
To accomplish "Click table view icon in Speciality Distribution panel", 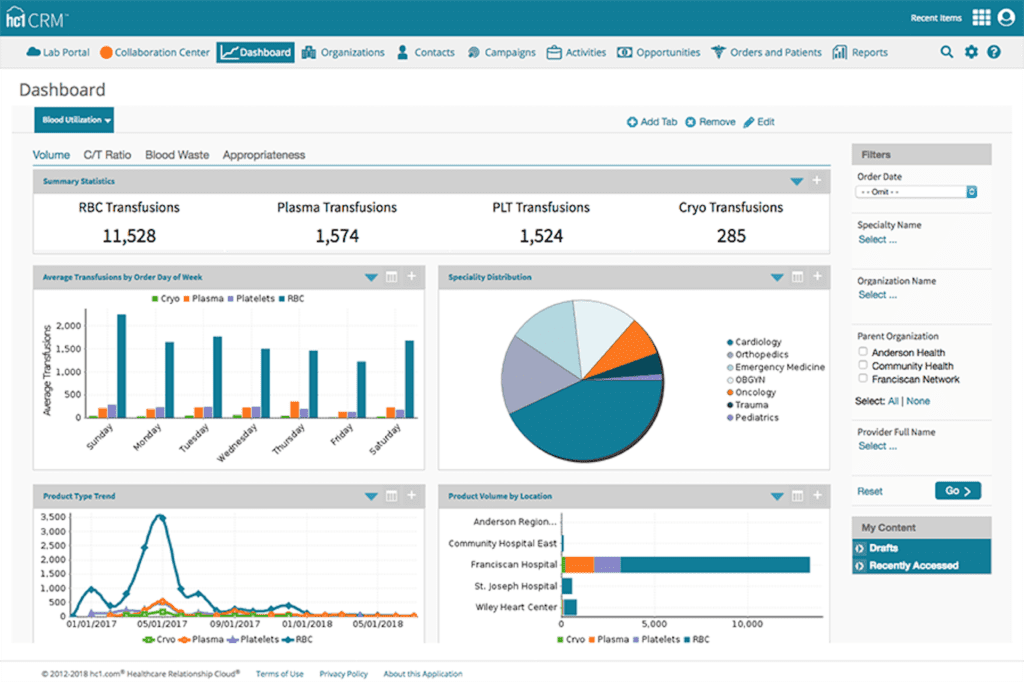I will point(797,277).
